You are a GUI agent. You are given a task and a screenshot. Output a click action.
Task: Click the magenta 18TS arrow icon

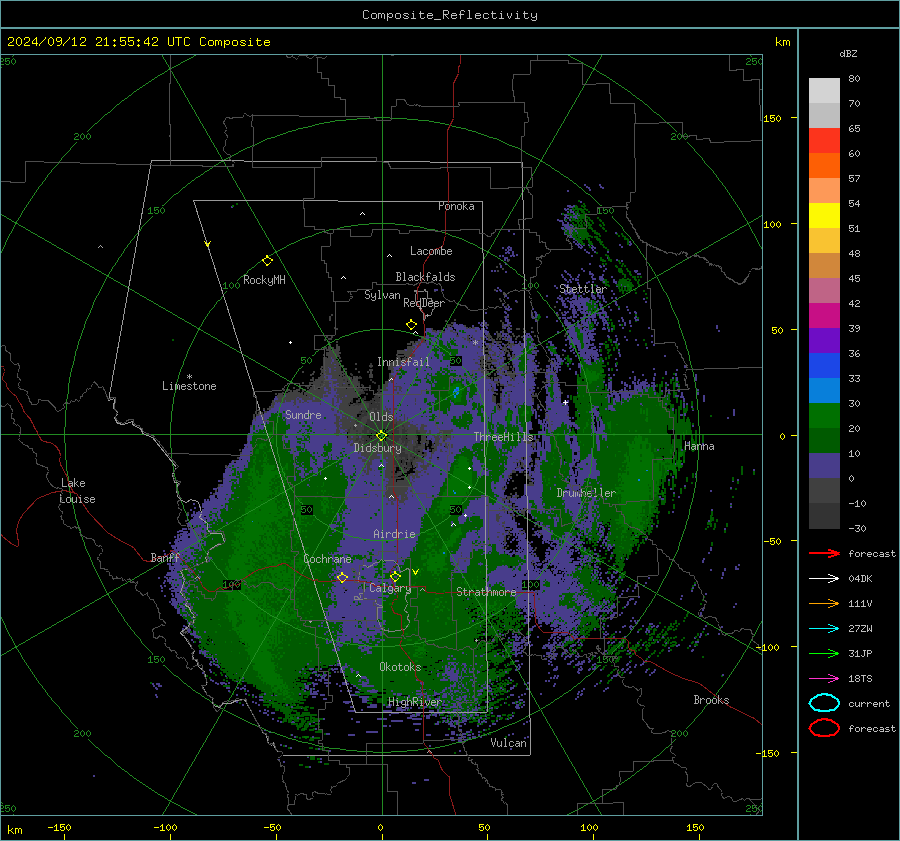click(824, 679)
